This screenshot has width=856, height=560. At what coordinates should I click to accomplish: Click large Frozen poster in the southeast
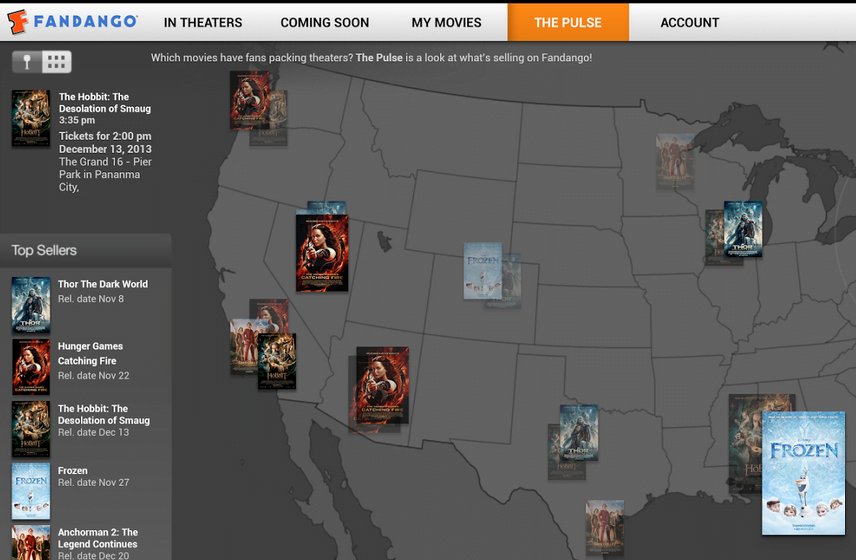(x=803, y=473)
